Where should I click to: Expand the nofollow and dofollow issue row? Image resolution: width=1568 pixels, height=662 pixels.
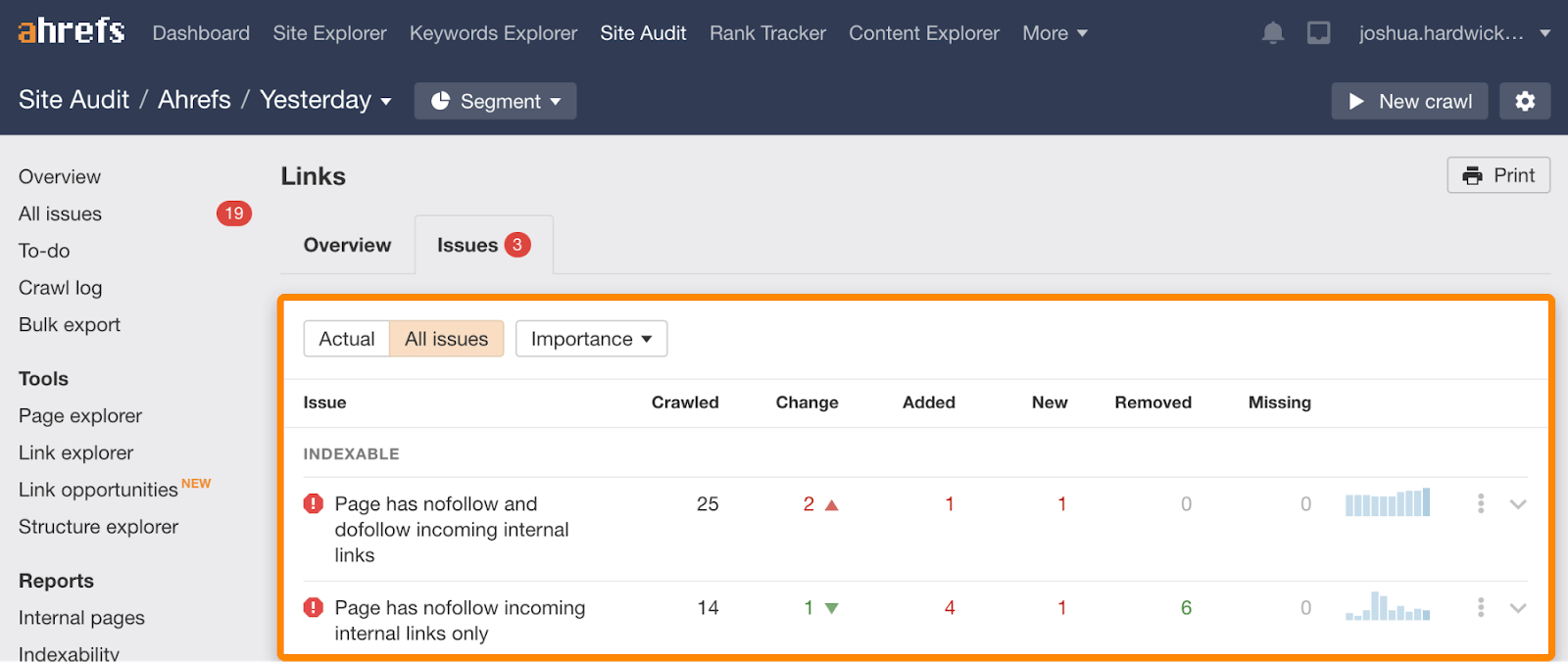1518,504
